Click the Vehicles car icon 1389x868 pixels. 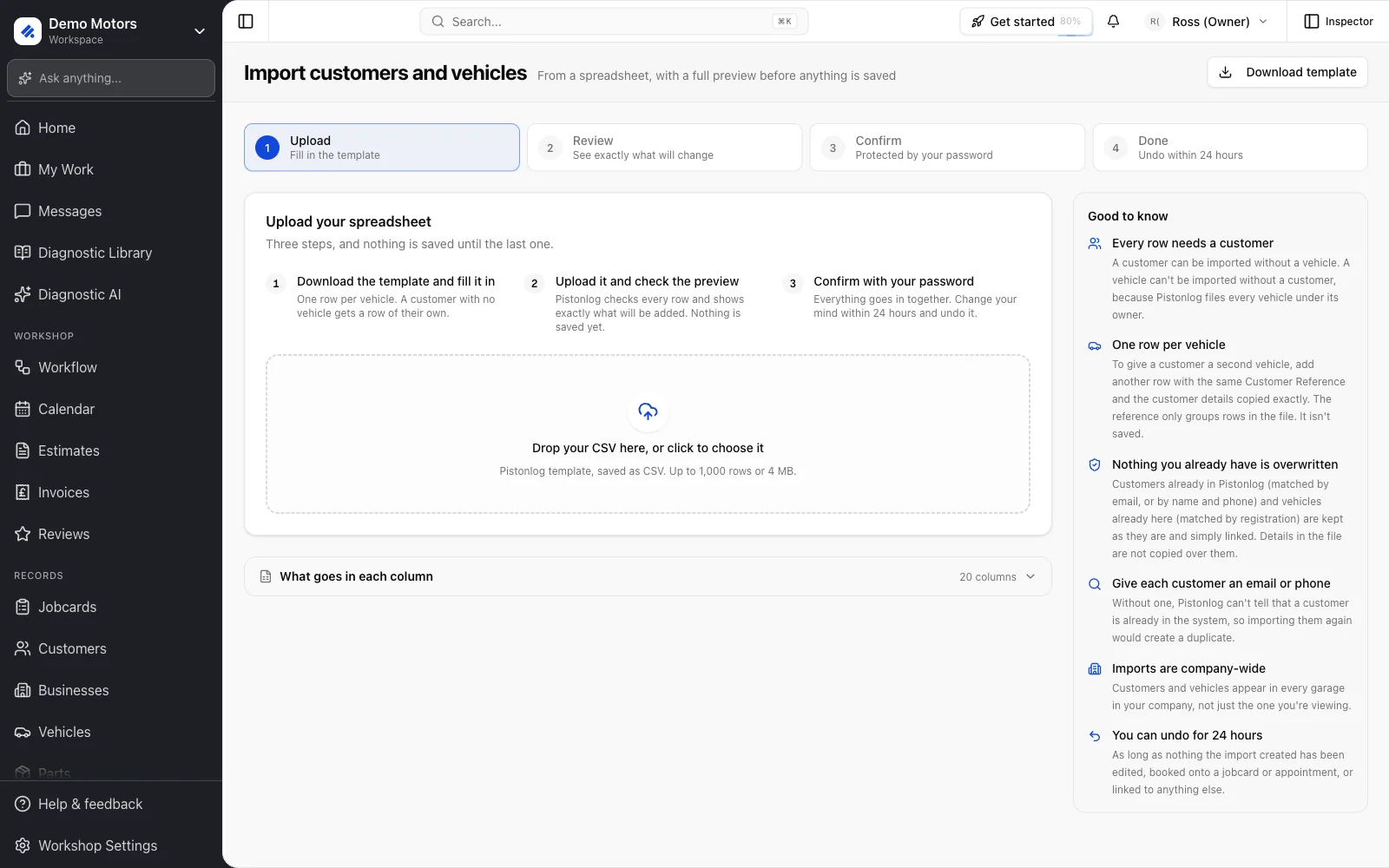coord(23,732)
